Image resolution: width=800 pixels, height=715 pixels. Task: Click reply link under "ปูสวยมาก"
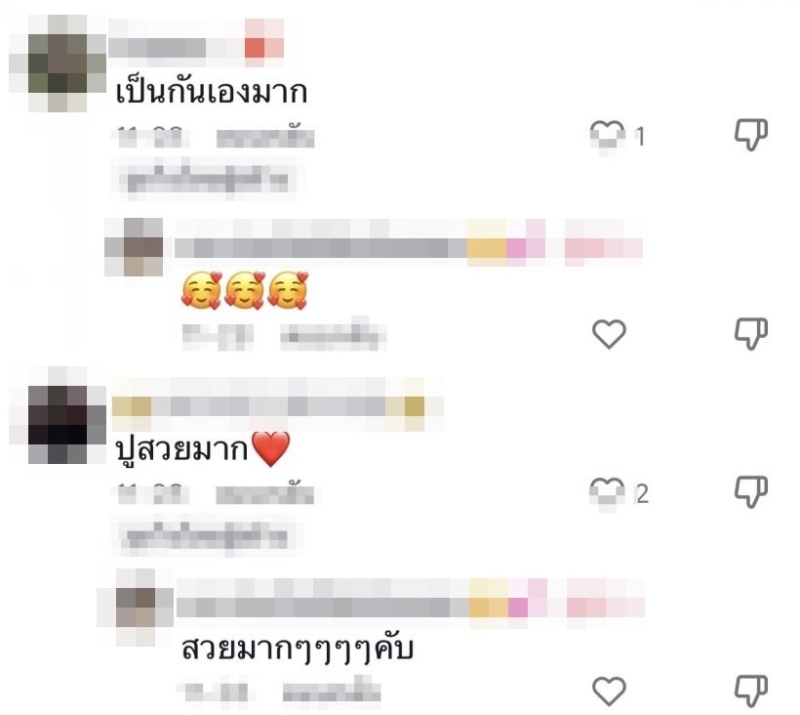coord(265,495)
